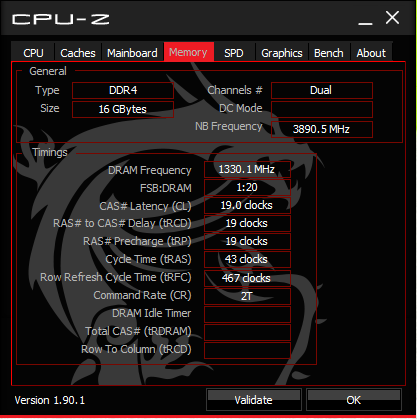Select the Mainboard tab
417x419 pixels.
coord(132,52)
